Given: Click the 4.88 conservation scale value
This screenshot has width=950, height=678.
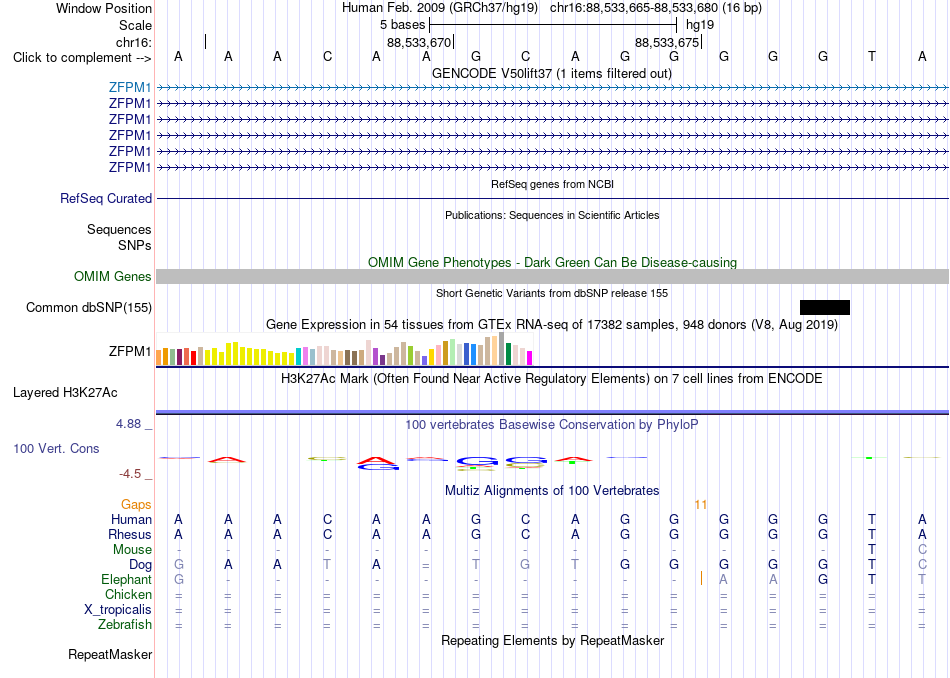Looking at the screenshot, I should [x=128, y=424].
